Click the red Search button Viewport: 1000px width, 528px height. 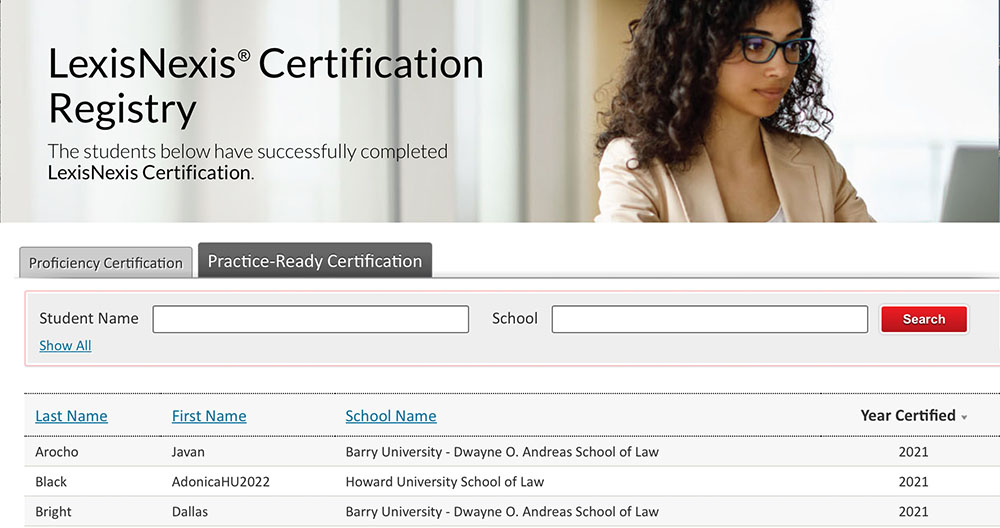[x=924, y=319]
